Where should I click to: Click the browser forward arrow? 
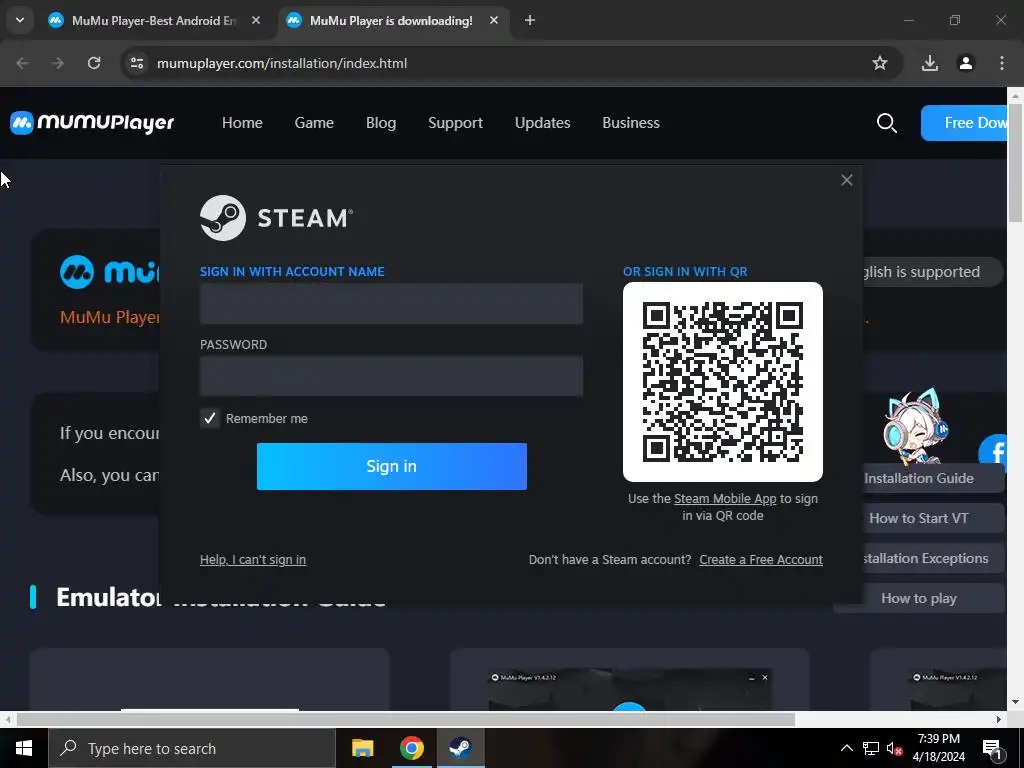(58, 63)
